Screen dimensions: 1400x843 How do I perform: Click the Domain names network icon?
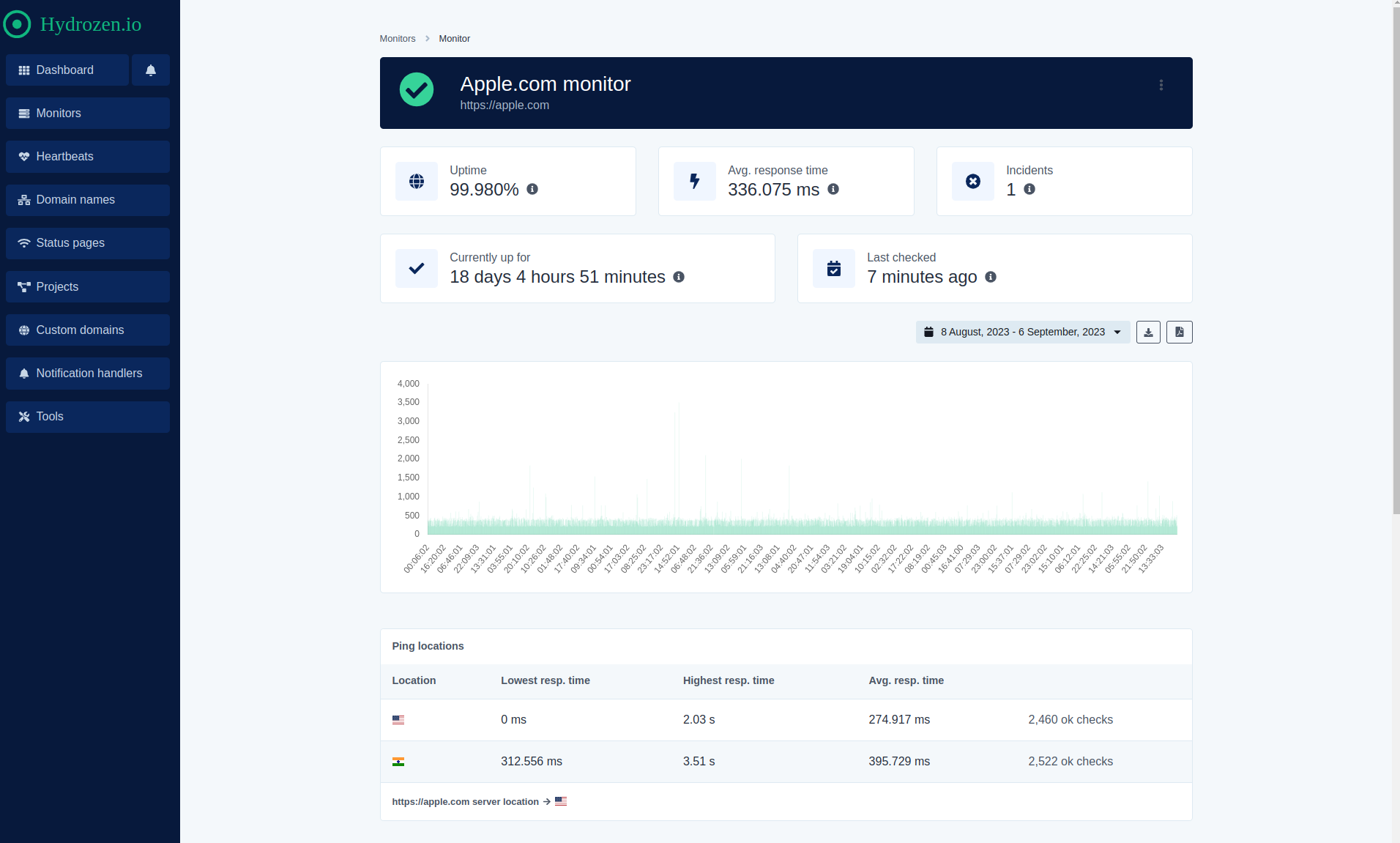click(24, 200)
